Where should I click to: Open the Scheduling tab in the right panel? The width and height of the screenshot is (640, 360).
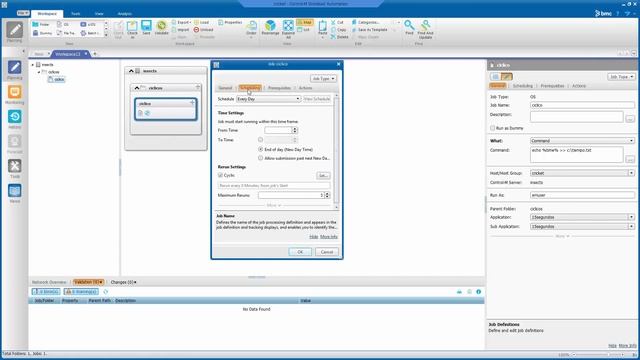pos(523,86)
